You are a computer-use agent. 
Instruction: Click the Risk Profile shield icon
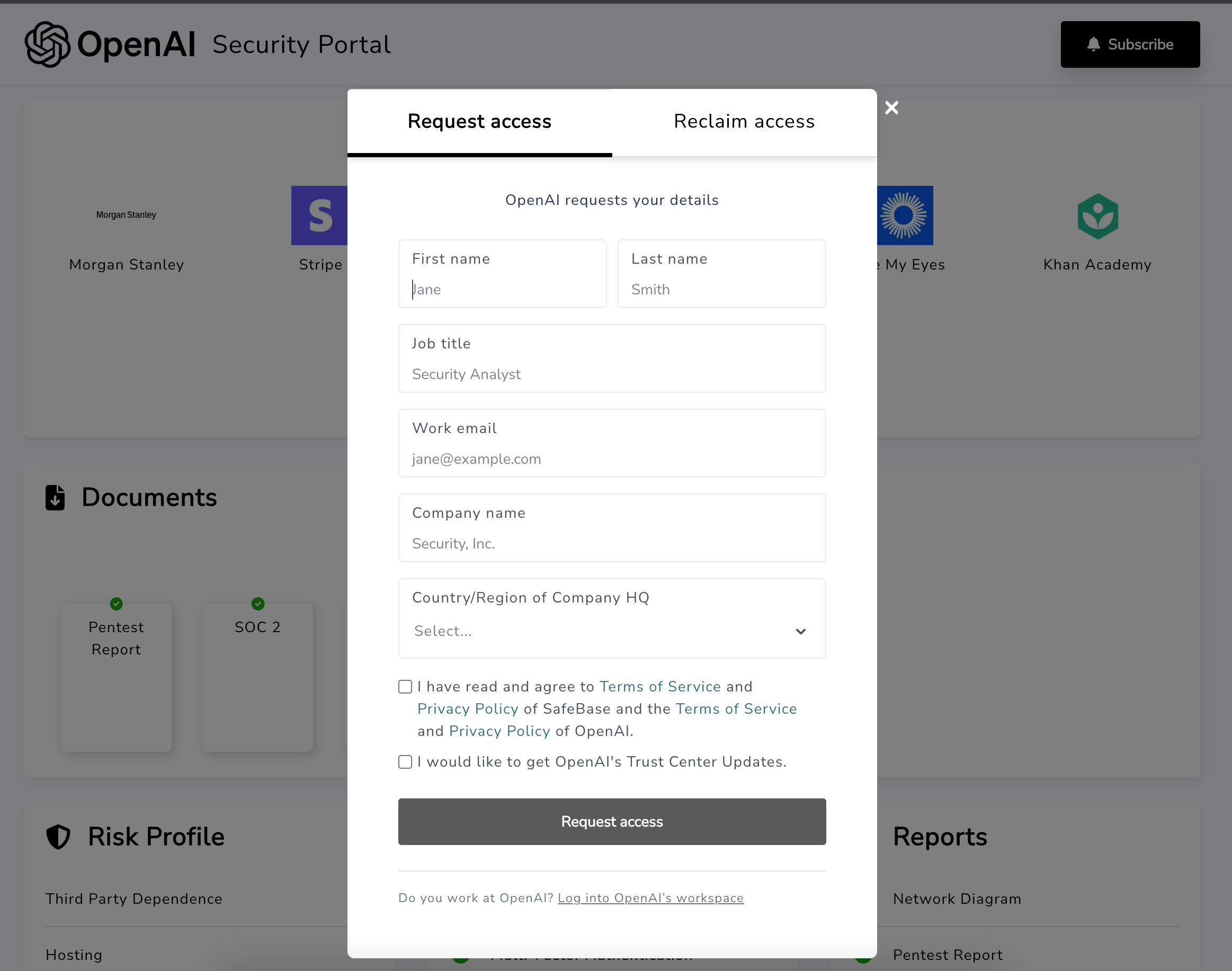tap(58, 837)
